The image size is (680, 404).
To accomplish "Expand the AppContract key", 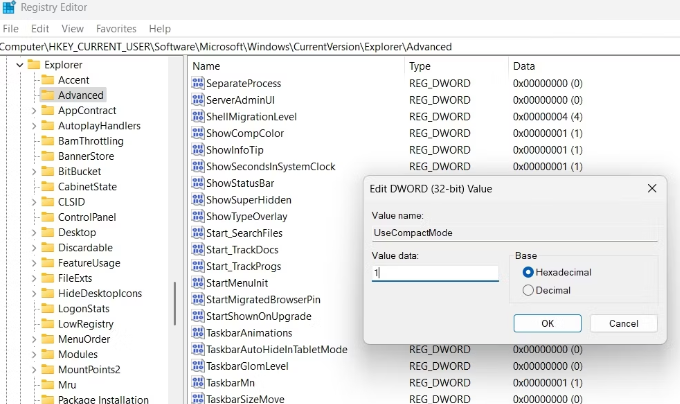I will pyautogui.click(x=34, y=111).
